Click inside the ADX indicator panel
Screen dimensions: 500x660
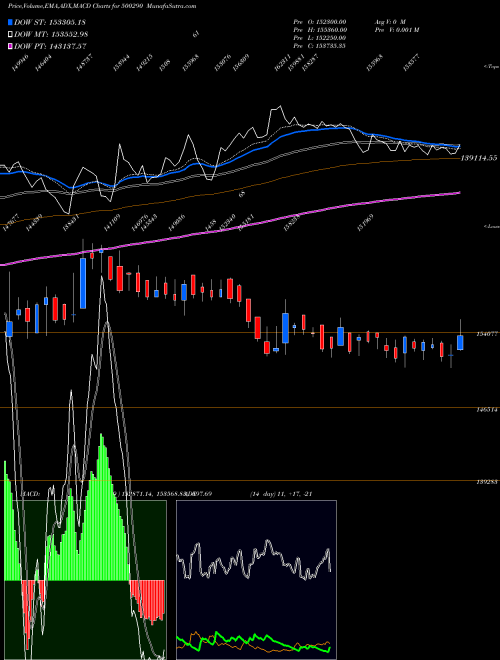coord(256,580)
